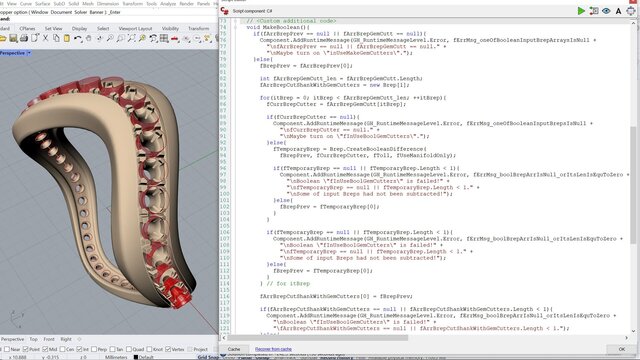Open the Surface menu

click(42, 4)
